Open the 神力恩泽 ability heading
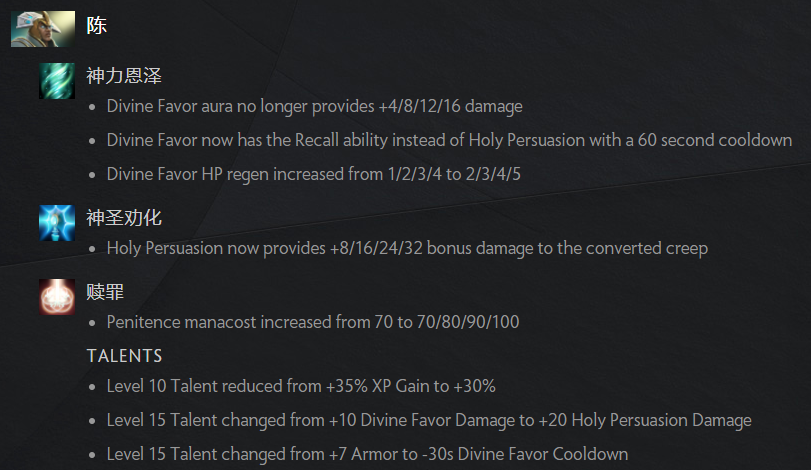The image size is (811, 470). tap(124, 75)
